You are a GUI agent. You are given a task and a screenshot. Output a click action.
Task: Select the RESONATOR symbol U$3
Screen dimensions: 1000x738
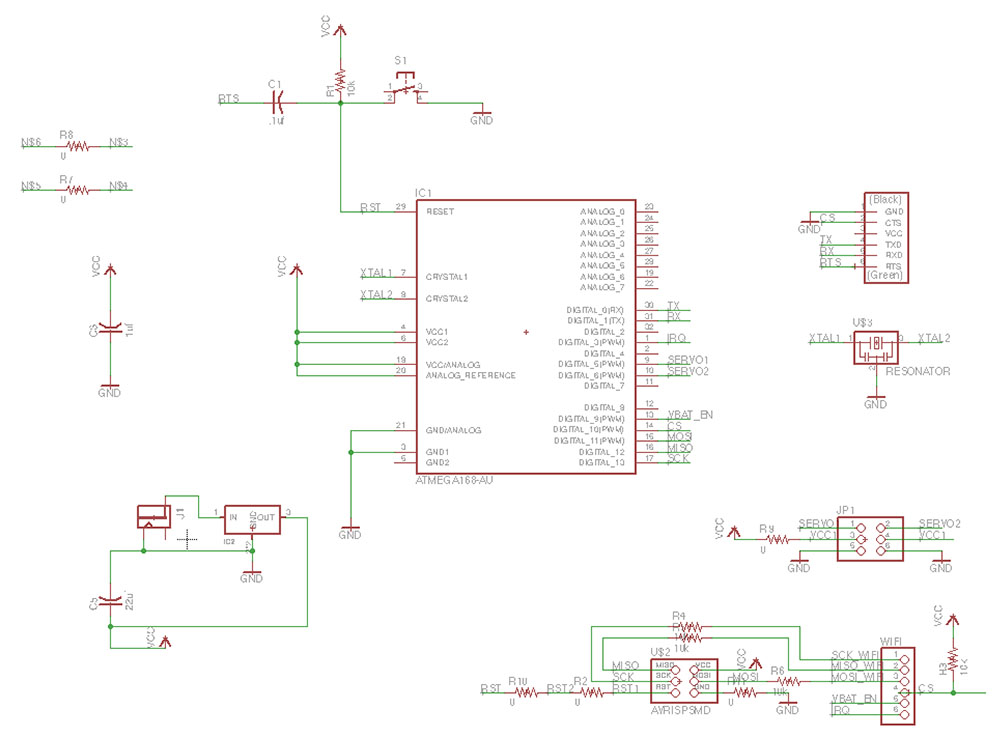[875, 345]
